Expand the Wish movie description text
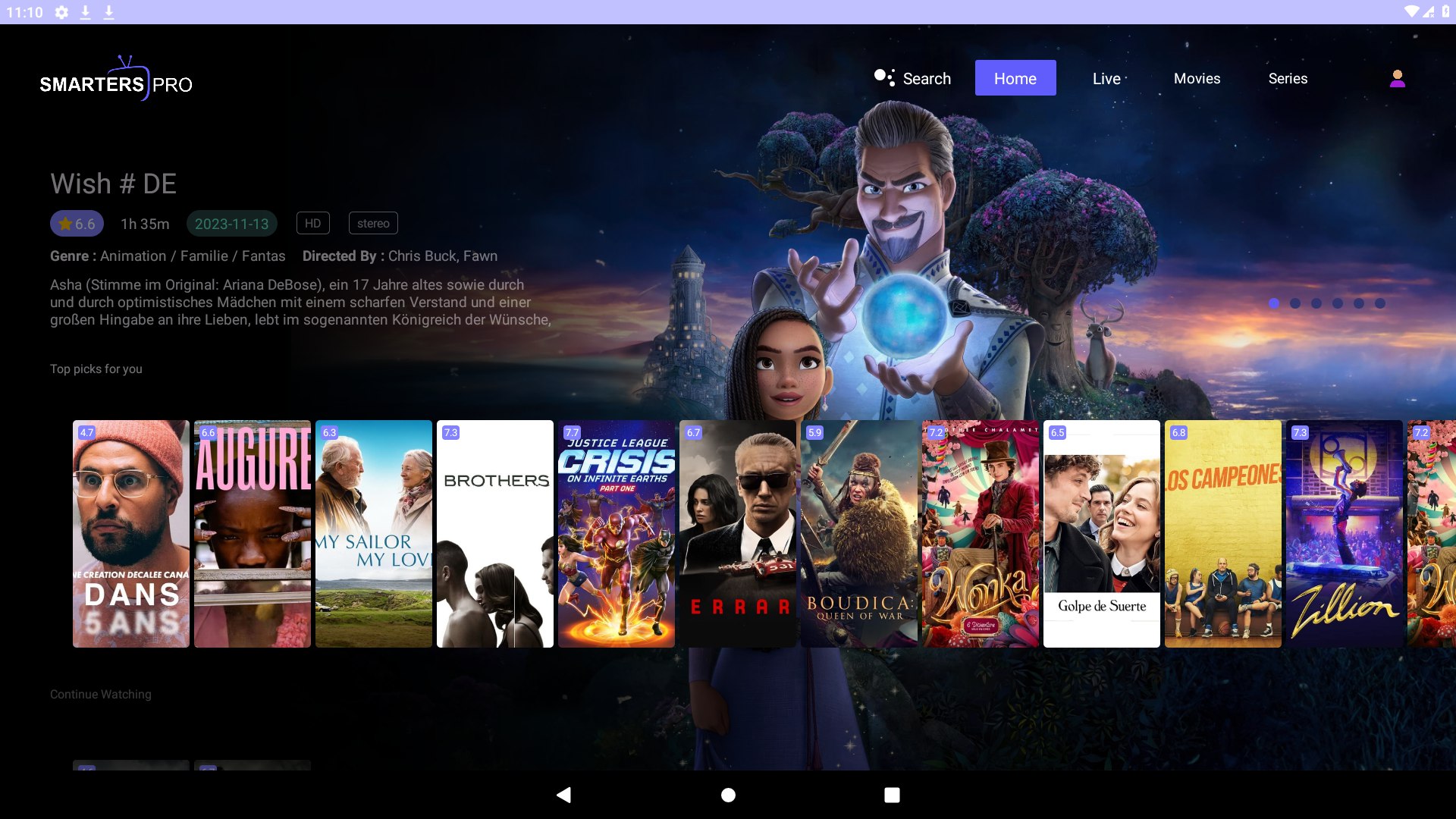 pos(300,302)
